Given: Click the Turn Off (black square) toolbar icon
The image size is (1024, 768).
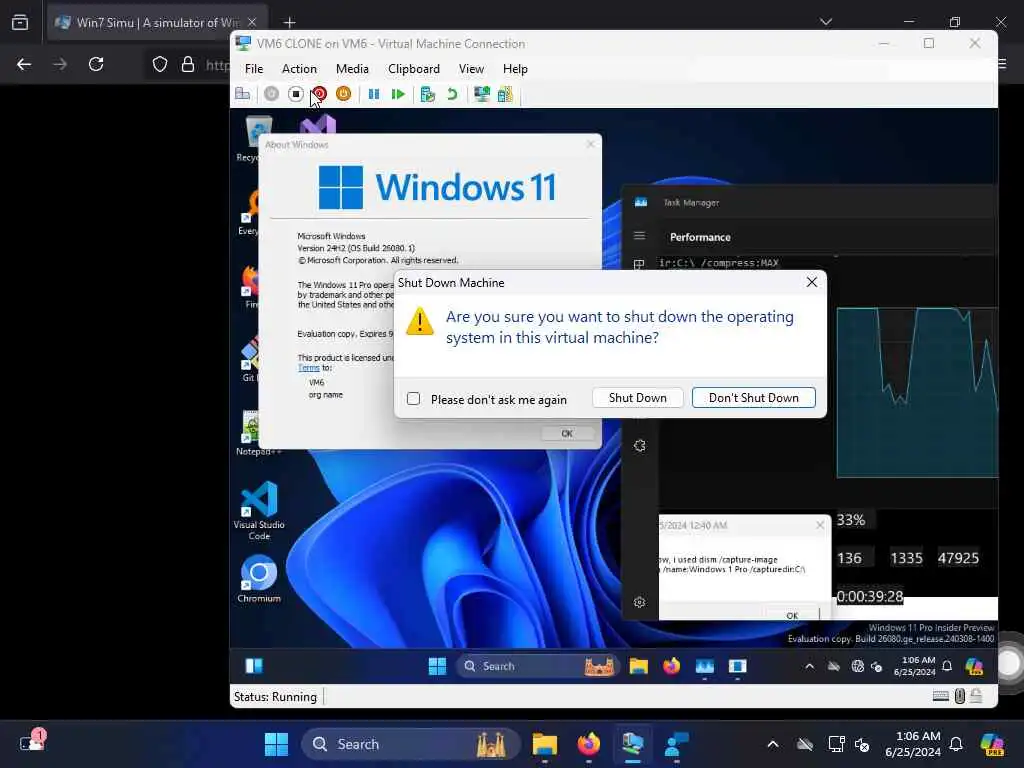Looking at the screenshot, I should click(x=295, y=94).
